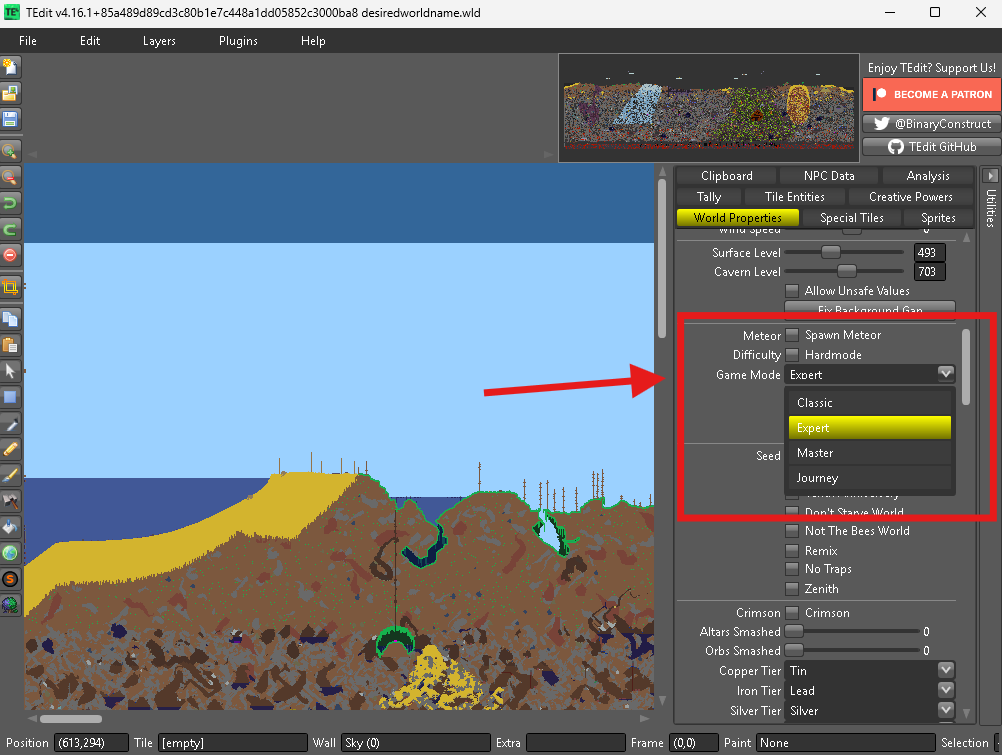Click the world minimap thumbnail
Viewport: 1002px width, 755px height.
pyautogui.click(x=709, y=108)
